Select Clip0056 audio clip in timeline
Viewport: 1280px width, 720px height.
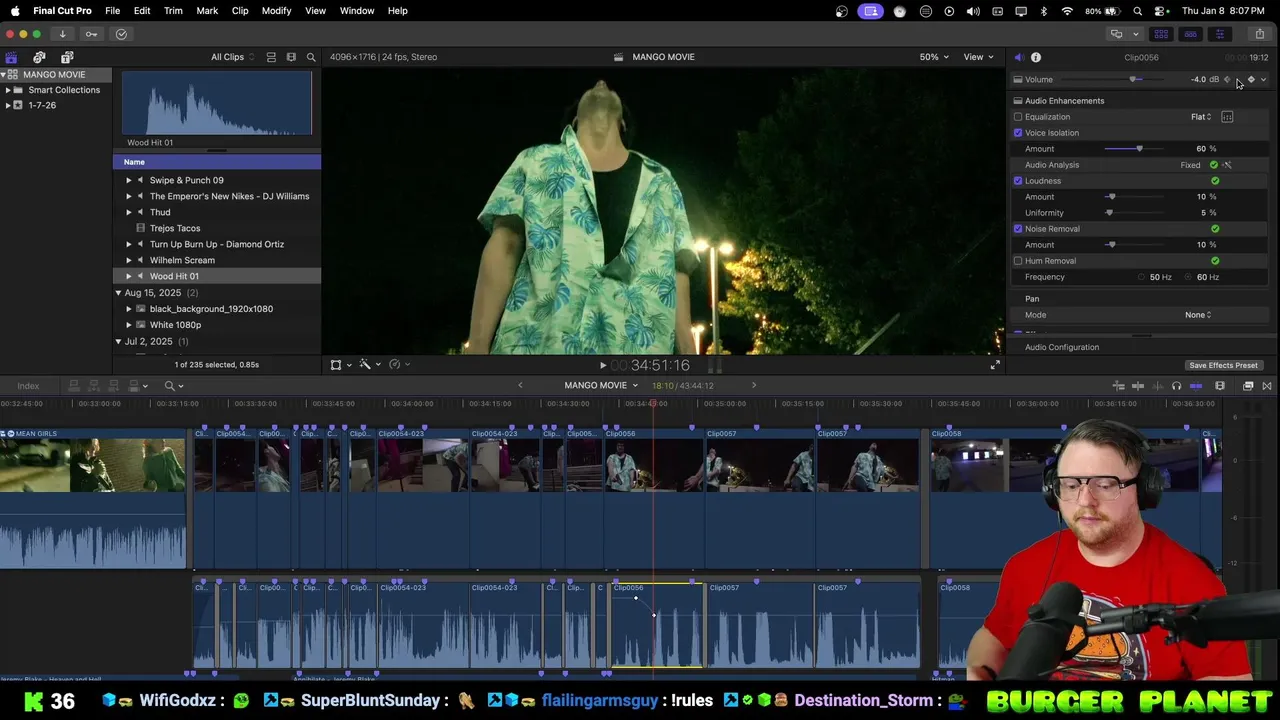pyautogui.click(x=657, y=626)
